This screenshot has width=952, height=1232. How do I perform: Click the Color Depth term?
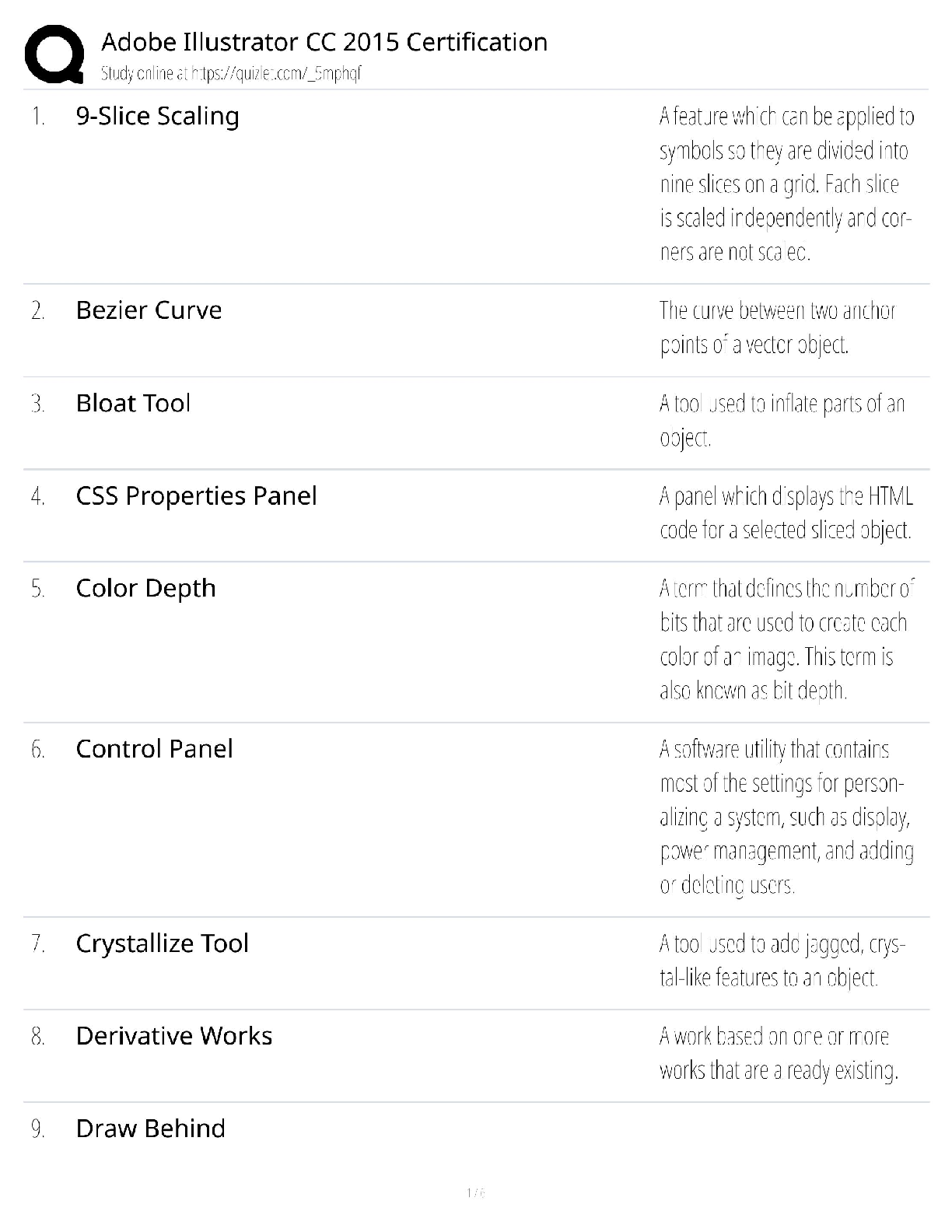(145, 588)
